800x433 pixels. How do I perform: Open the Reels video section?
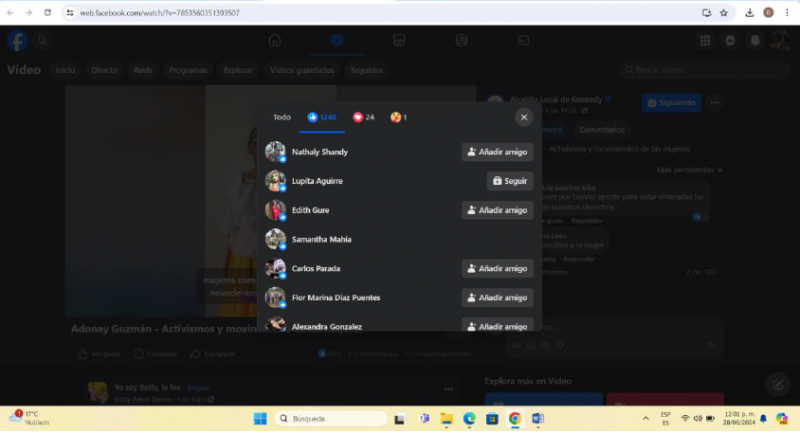143,70
